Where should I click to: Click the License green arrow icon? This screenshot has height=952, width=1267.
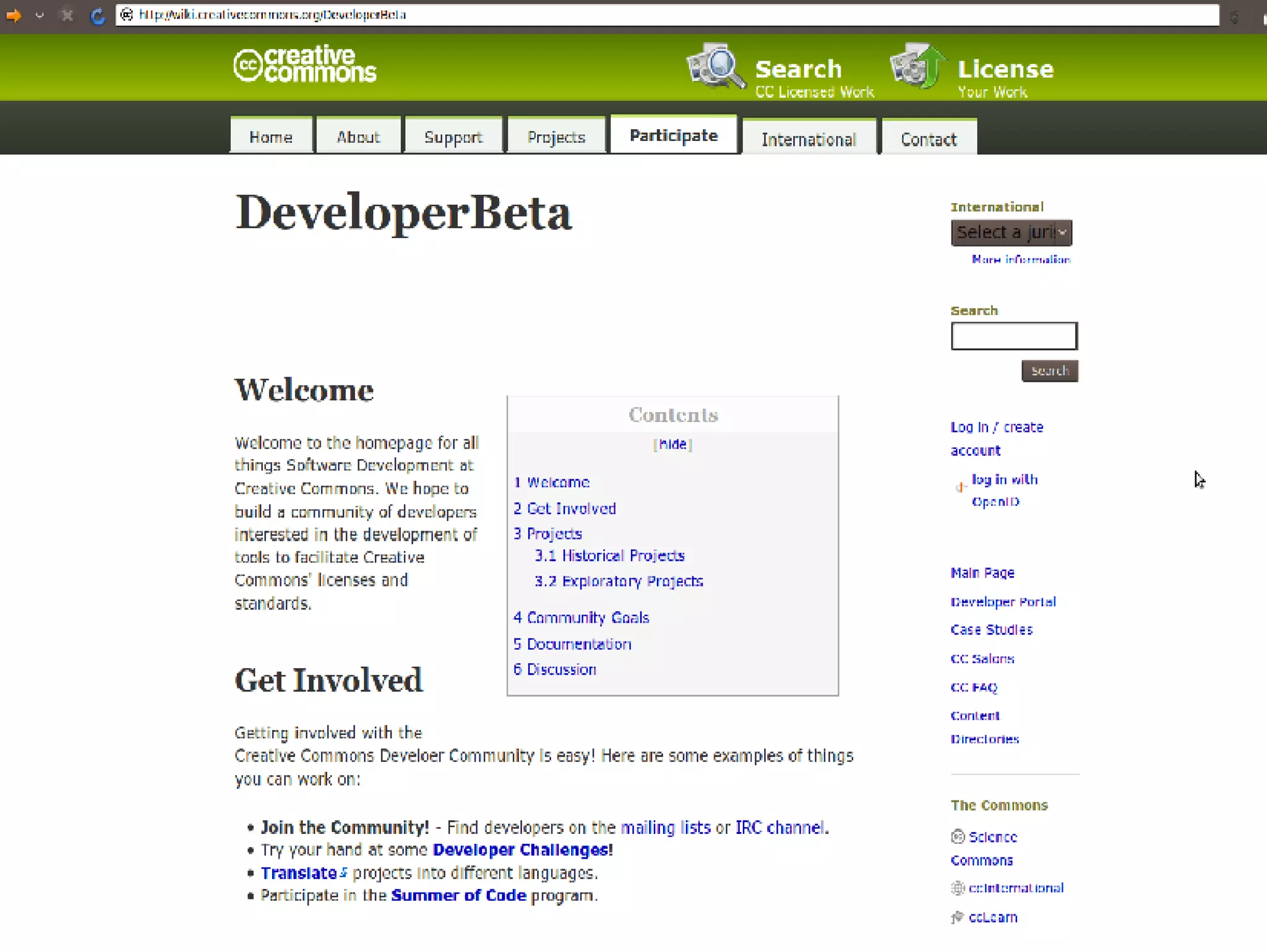click(x=919, y=66)
